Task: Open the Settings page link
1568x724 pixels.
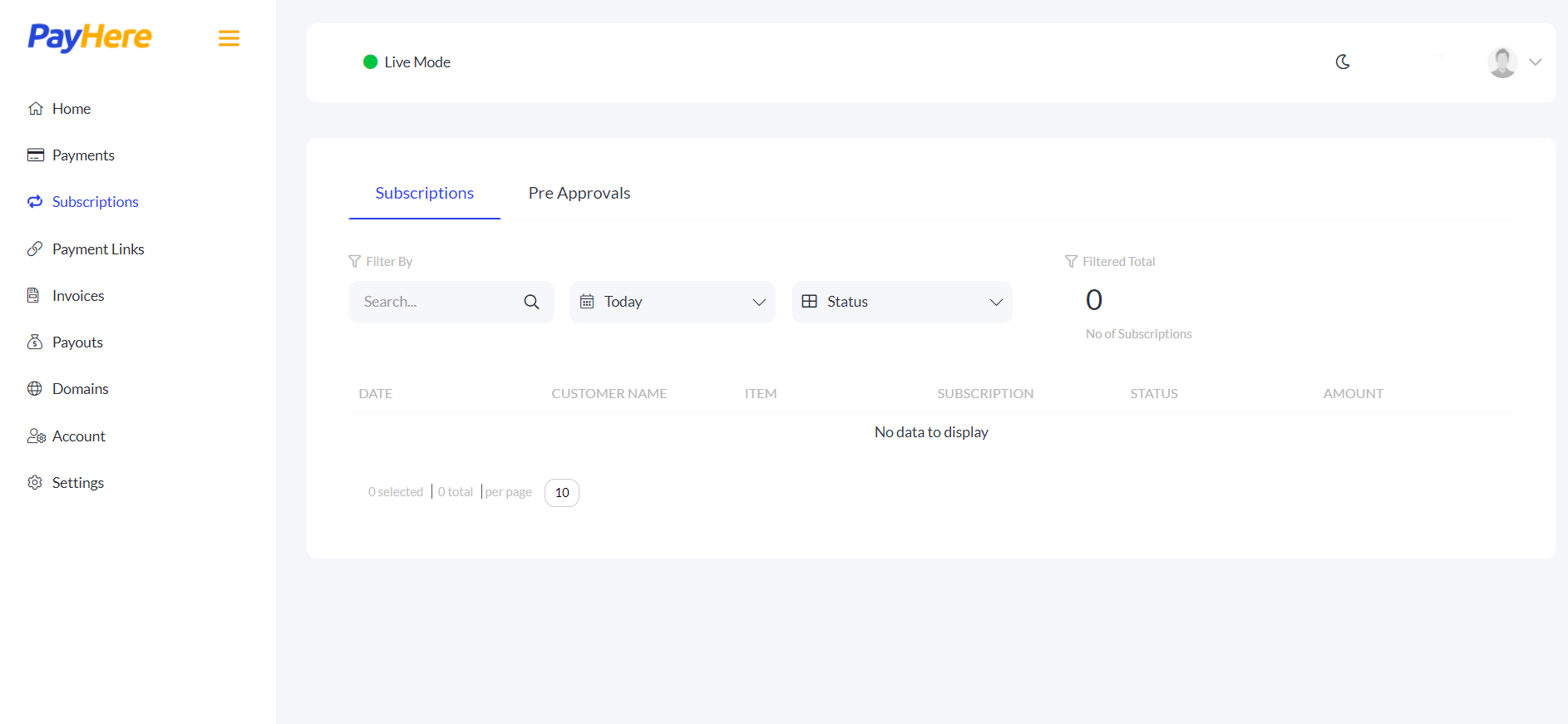Action: click(x=78, y=483)
